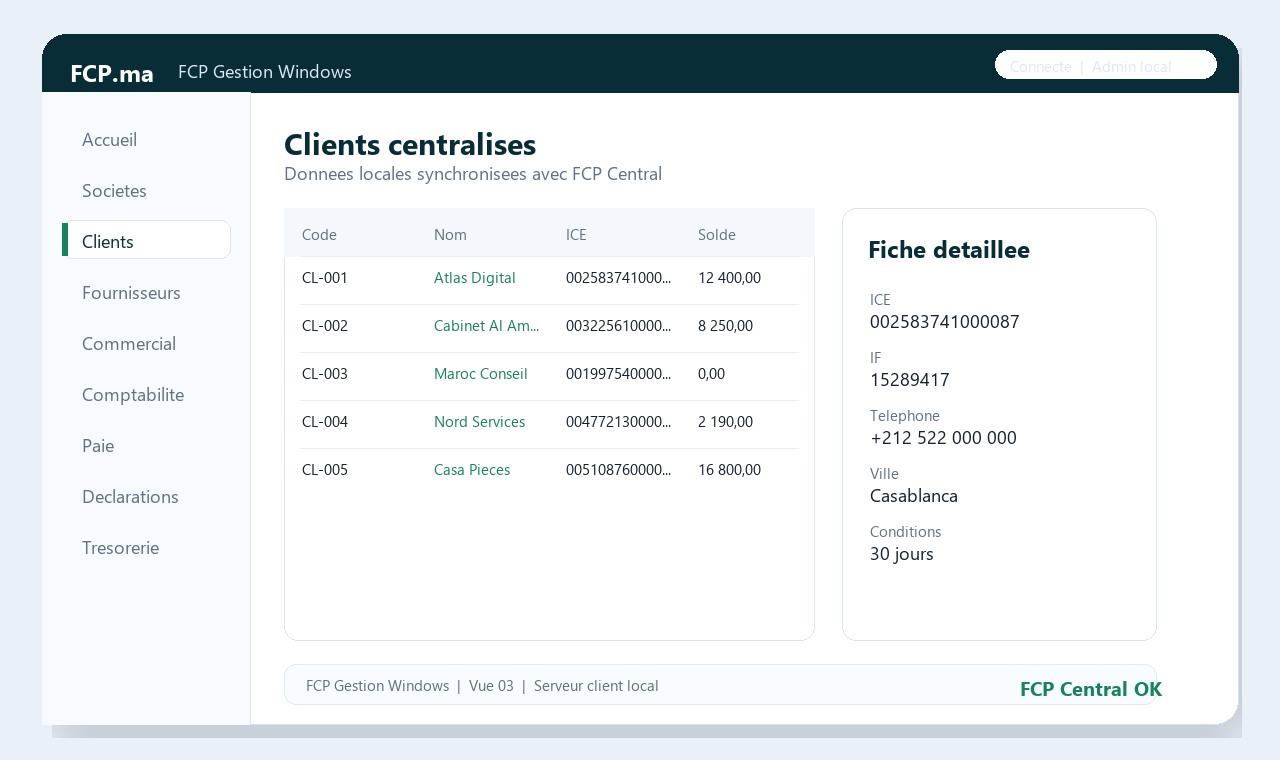
Task: Click the FCP.ma logo in the header
Action: point(112,73)
